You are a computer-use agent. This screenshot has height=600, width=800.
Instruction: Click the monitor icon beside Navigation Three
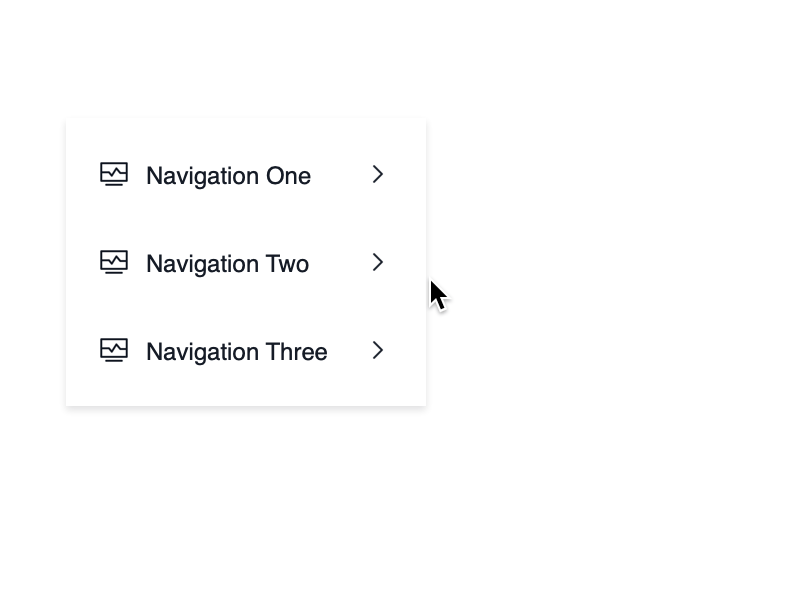click(114, 351)
